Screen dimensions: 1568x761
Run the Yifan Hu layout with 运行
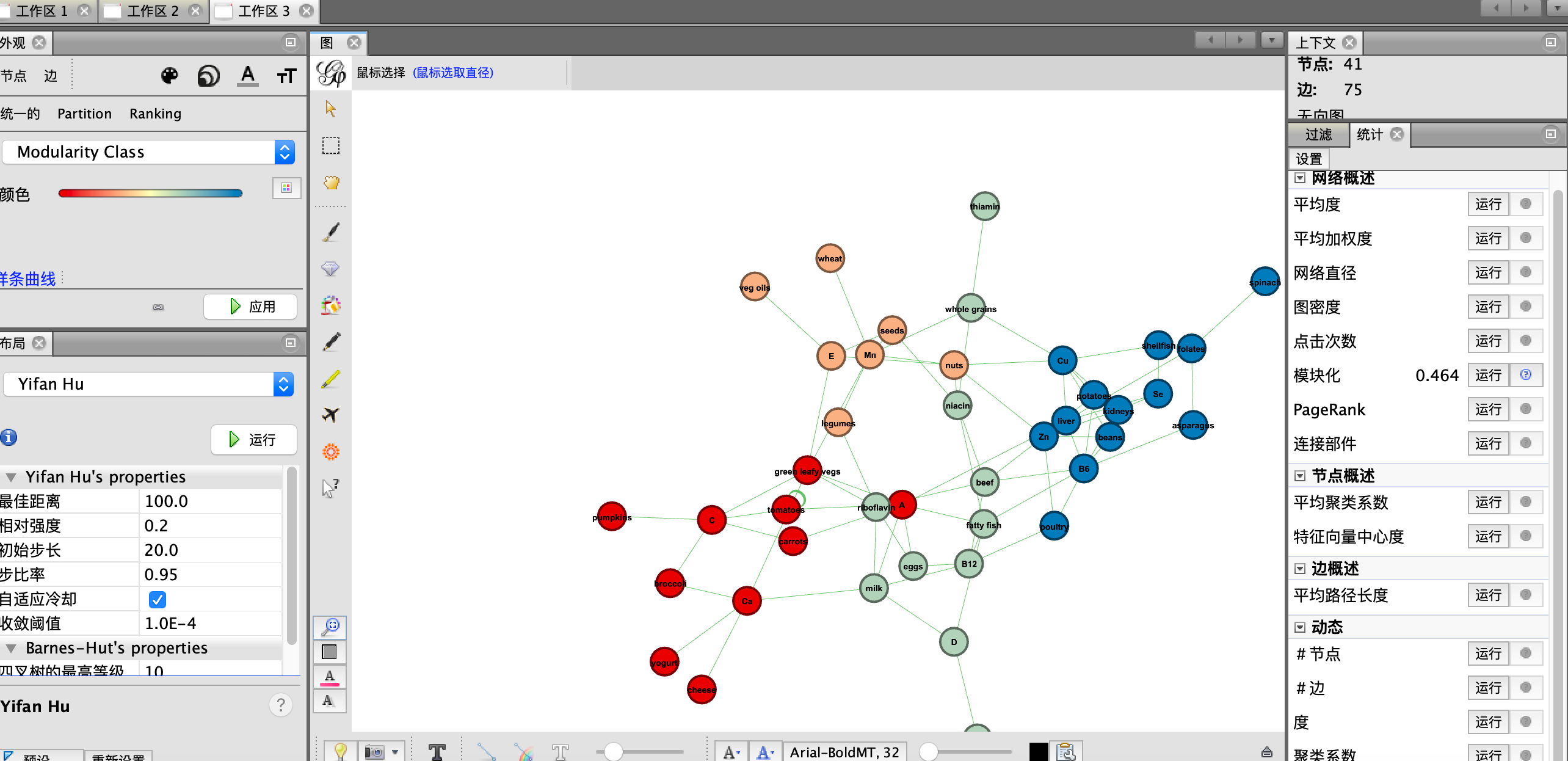(253, 440)
